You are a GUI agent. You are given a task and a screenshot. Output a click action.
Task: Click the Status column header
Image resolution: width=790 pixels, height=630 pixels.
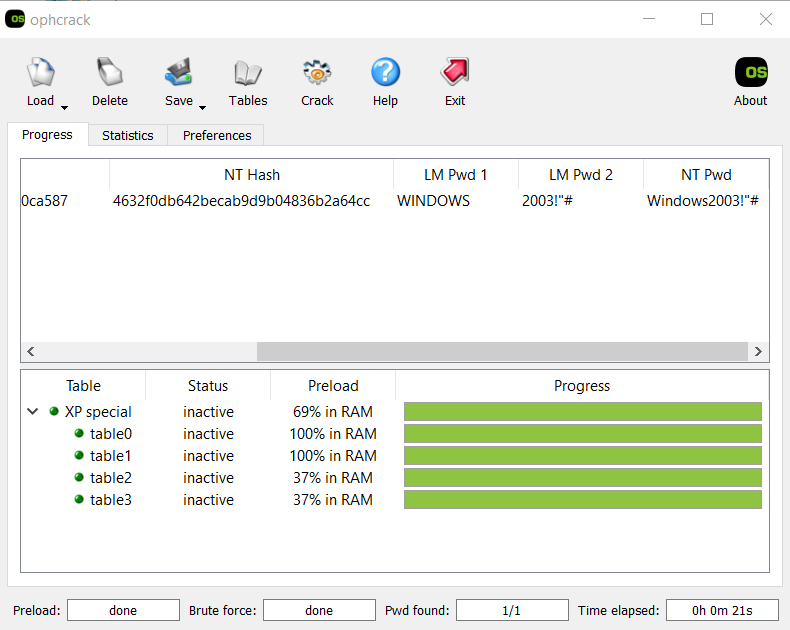208,386
